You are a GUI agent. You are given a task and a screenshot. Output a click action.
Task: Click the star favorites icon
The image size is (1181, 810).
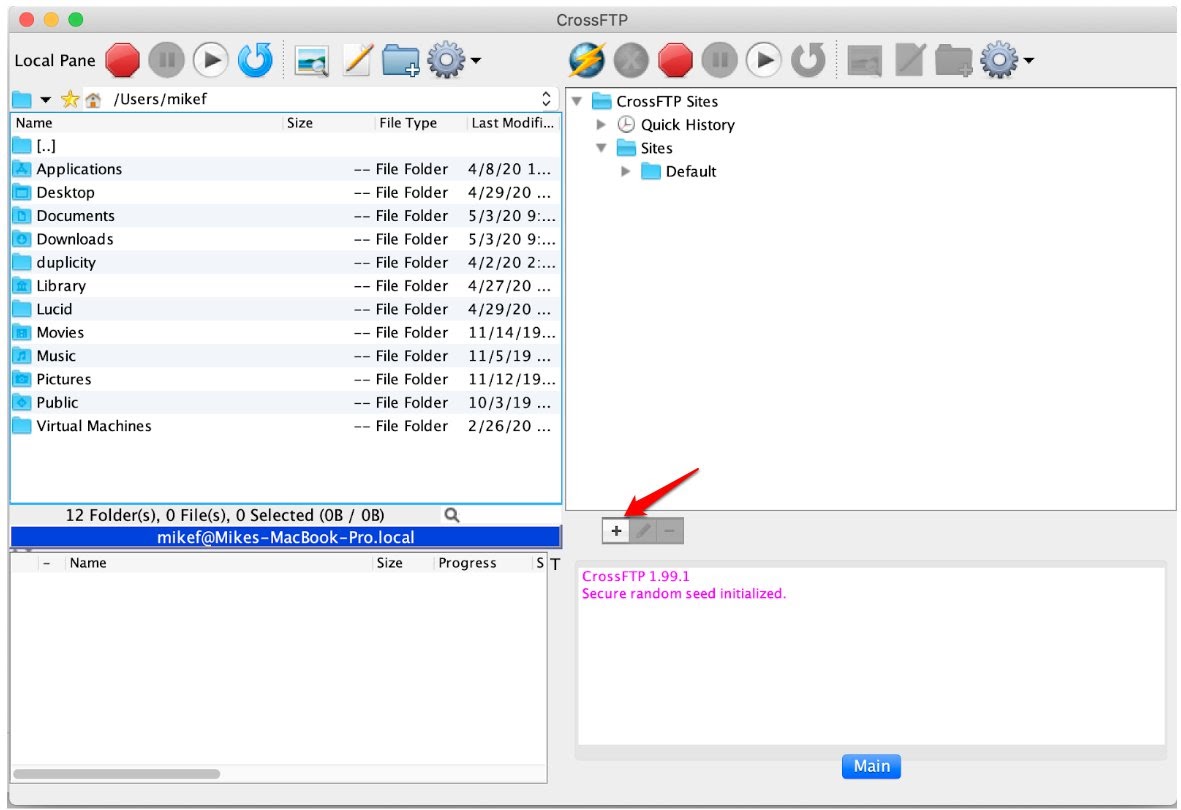pyautogui.click(x=70, y=99)
